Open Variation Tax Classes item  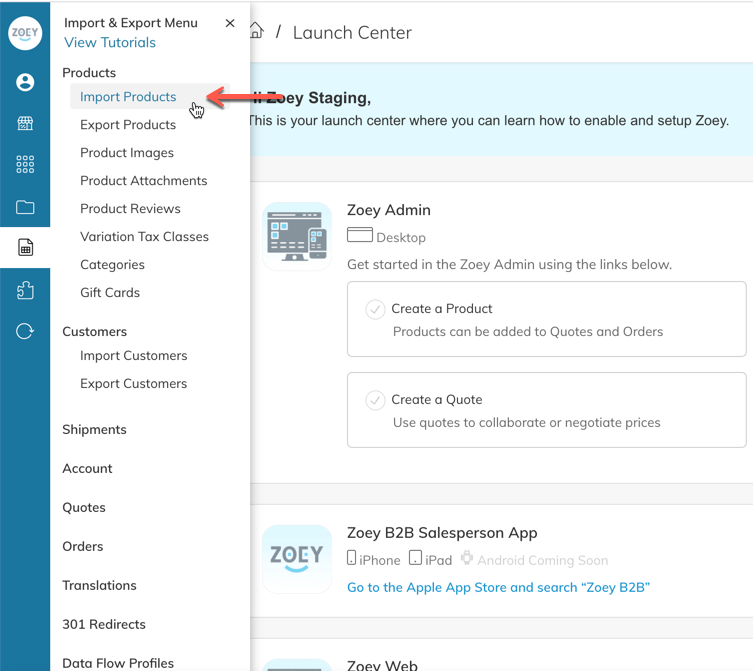coord(145,236)
